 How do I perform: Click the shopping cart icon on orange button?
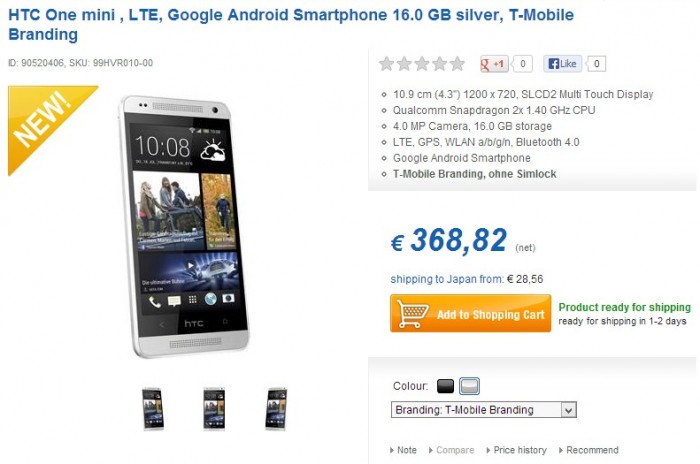(x=412, y=314)
